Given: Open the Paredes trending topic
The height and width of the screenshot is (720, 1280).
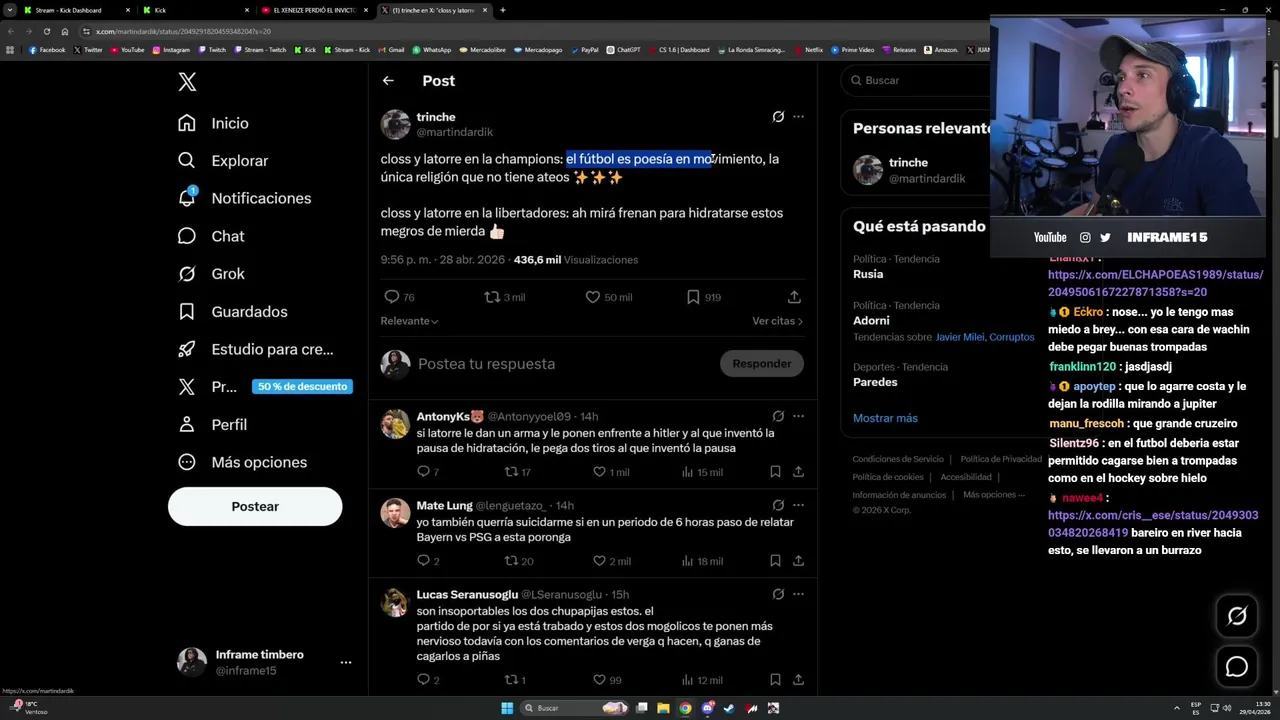Looking at the screenshot, I should pyautogui.click(x=875, y=382).
